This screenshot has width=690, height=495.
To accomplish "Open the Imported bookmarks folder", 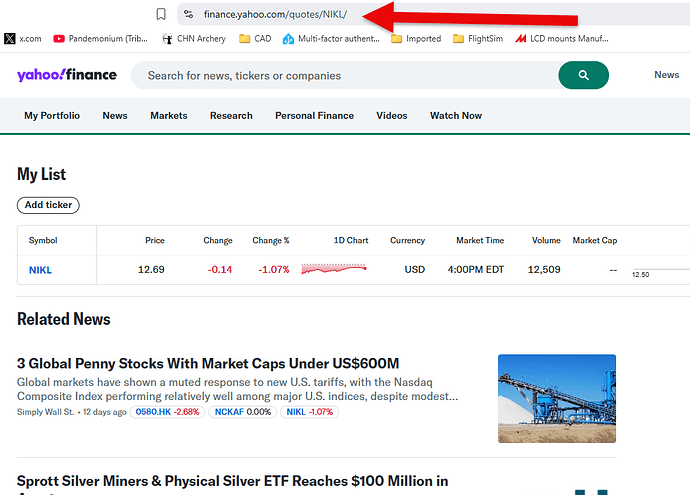I will click(416, 39).
